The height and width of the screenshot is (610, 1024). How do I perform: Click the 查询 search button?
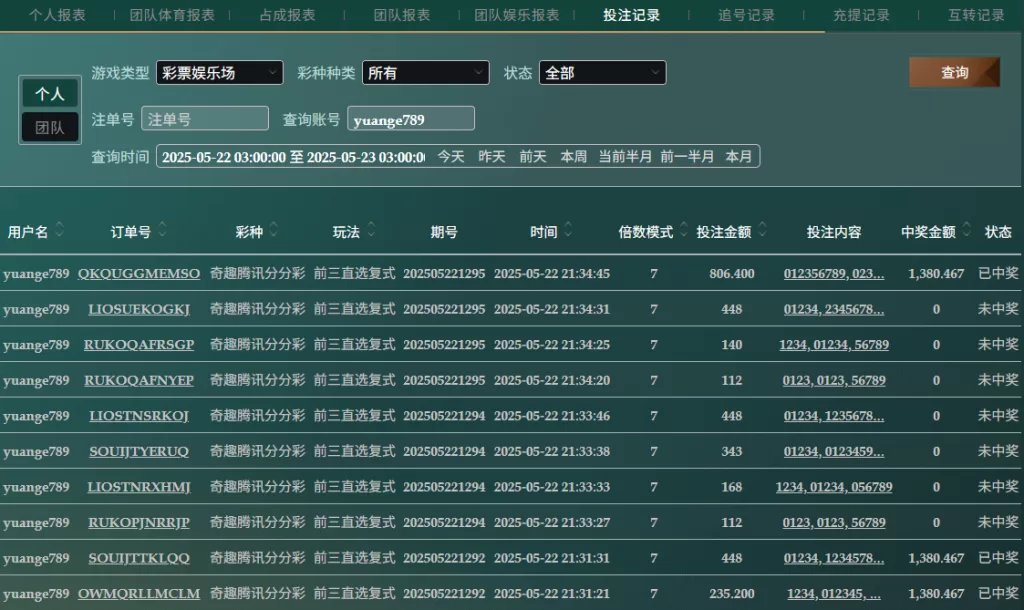954,72
